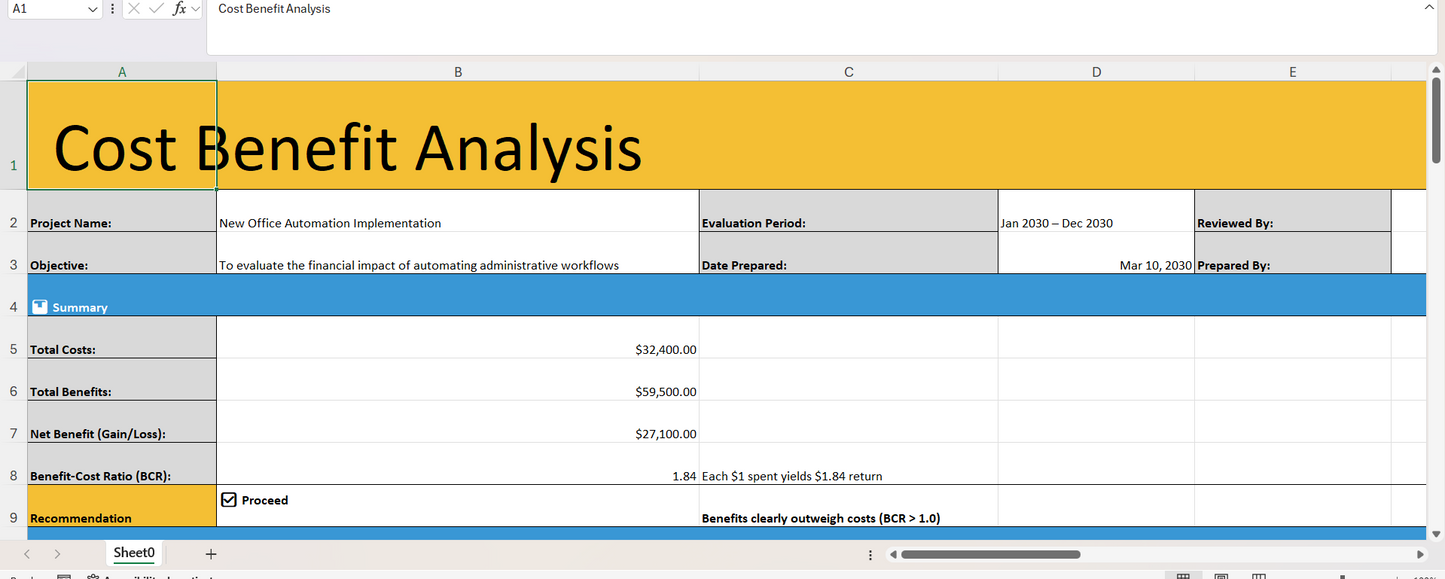Open the dropdown next to fx icon
The height and width of the screenshot is (579, 1445).
[x=194, y=9]
